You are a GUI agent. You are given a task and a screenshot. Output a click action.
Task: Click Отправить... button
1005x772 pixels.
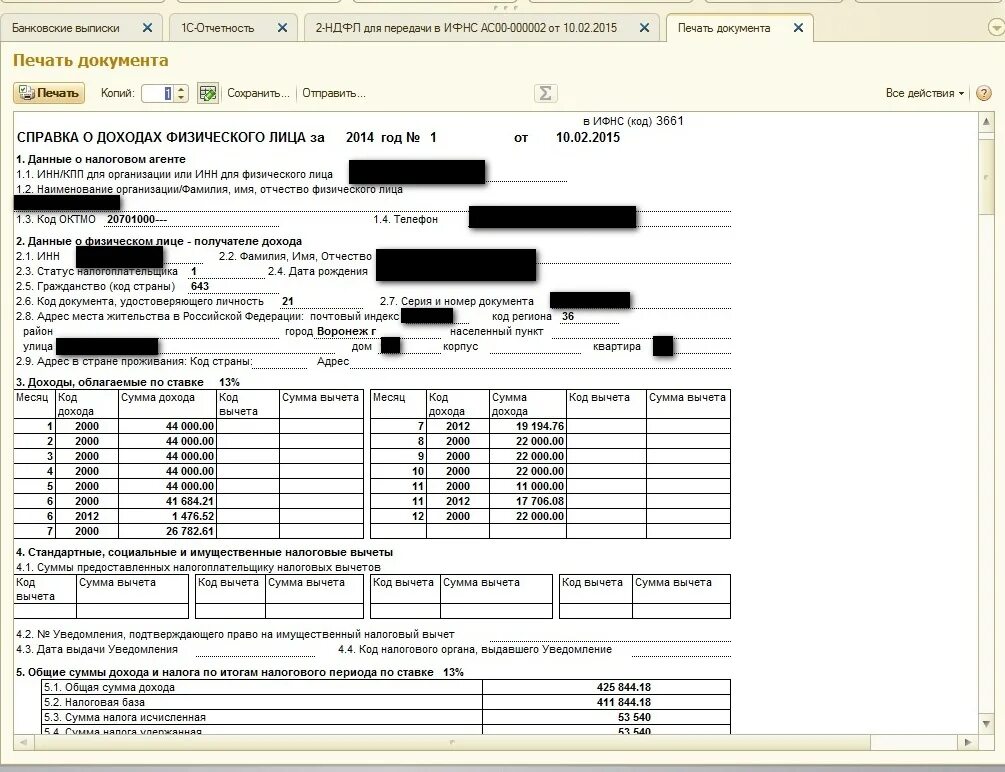[334, 93]
